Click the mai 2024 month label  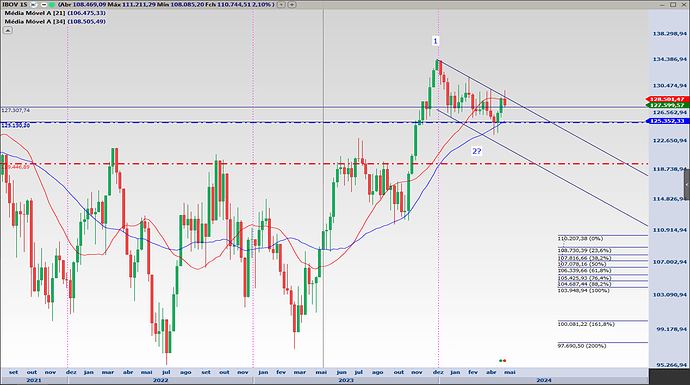tap(510, 372)
